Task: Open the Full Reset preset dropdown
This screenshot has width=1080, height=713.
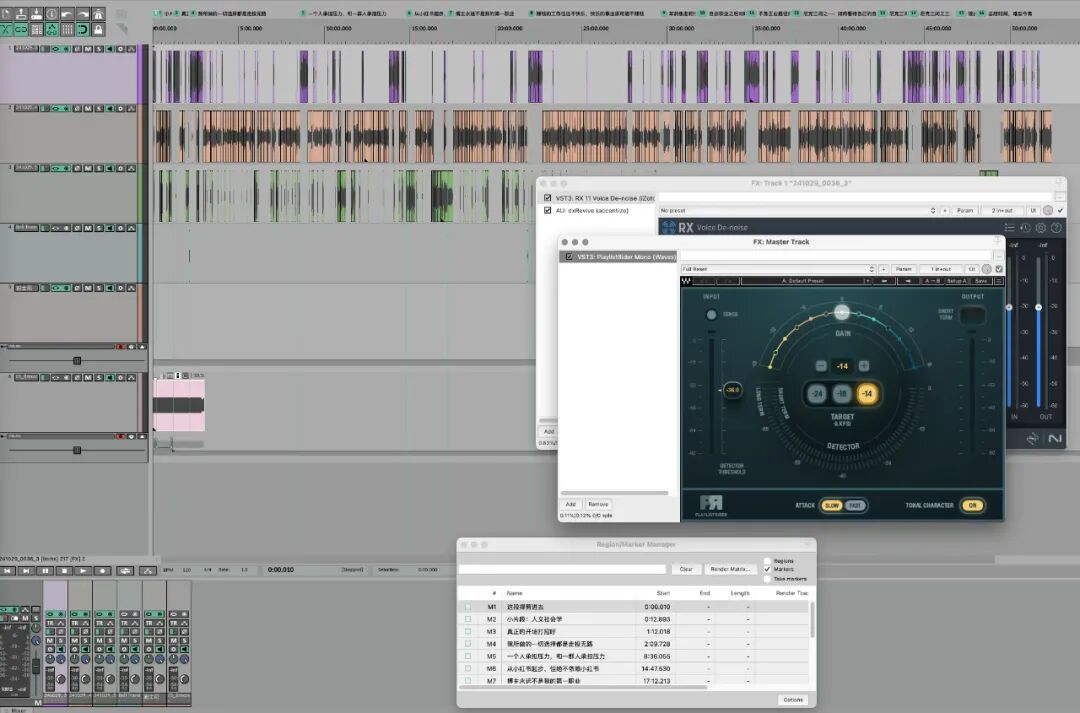Action: 778,269
